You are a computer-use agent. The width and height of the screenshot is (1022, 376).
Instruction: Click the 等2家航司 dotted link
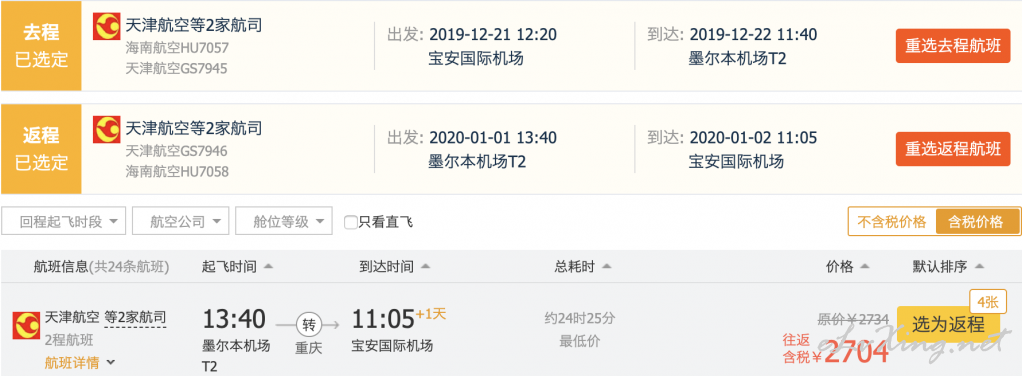point(135,317)
